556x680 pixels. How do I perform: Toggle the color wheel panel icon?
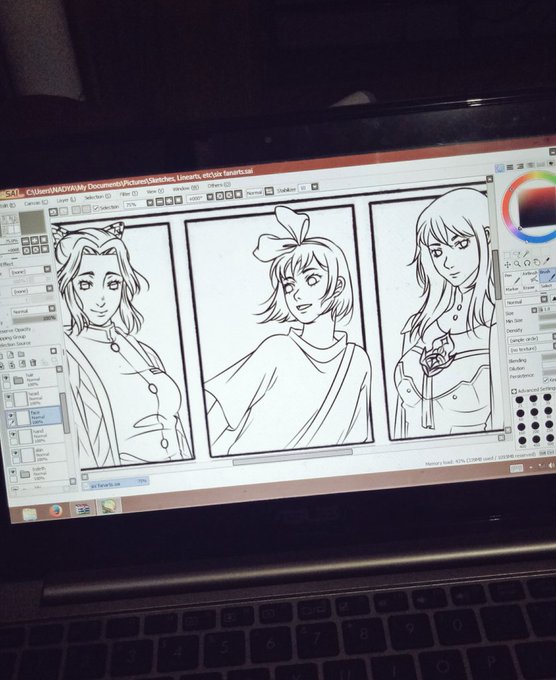[x=499, y=167]
